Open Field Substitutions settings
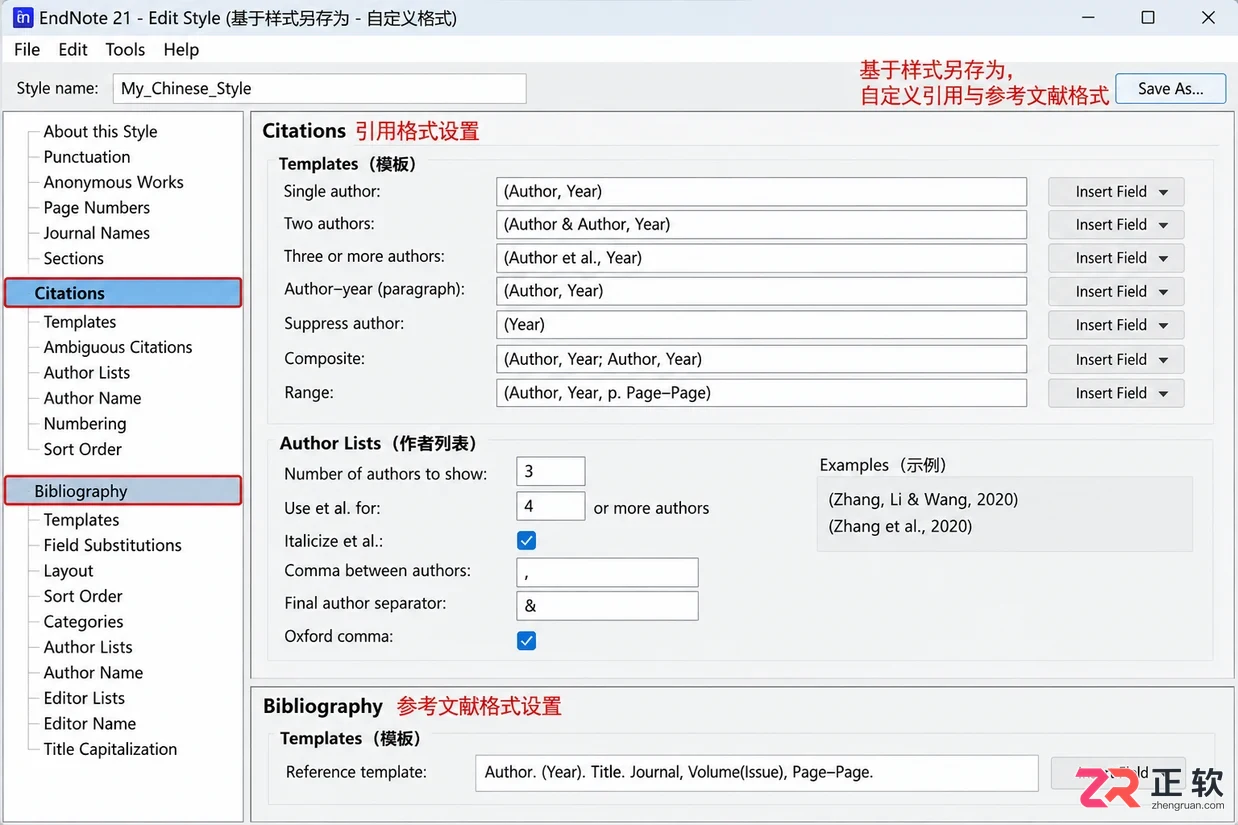The height and width of the screenshot is (825, 1238). tap(112, 545)
